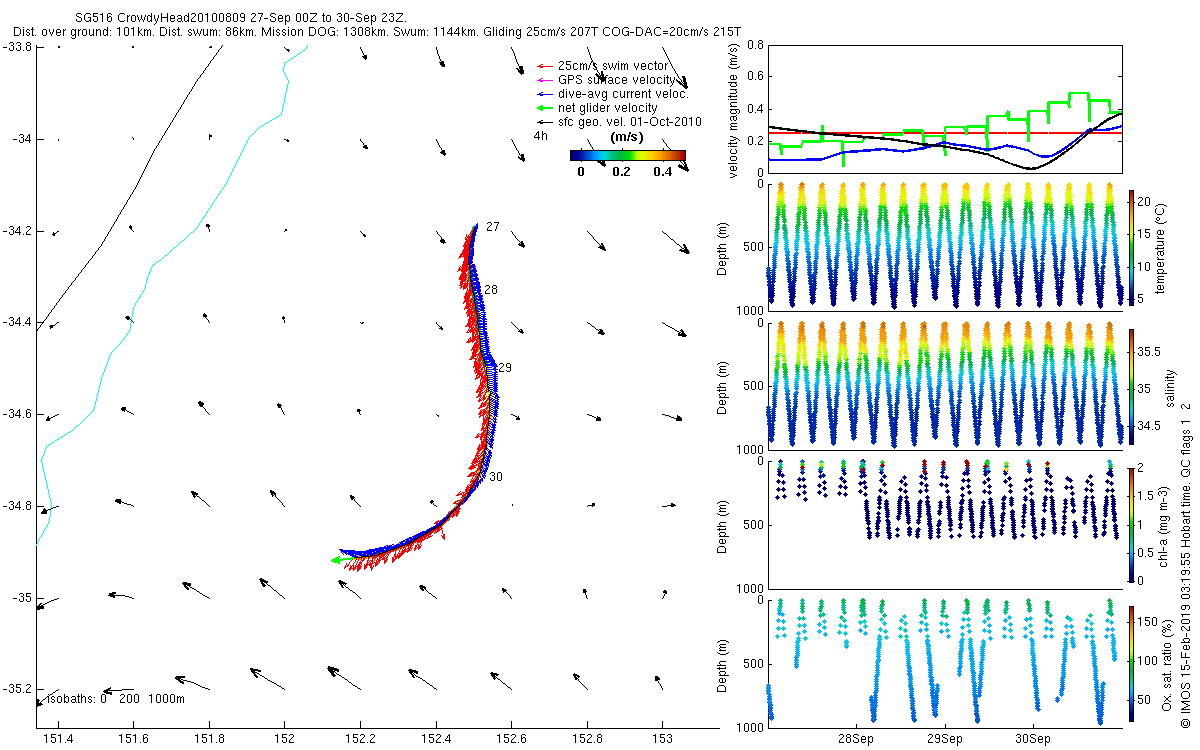Click the 'velocity magnitude (m/s)' axis label

pos(734,109)
